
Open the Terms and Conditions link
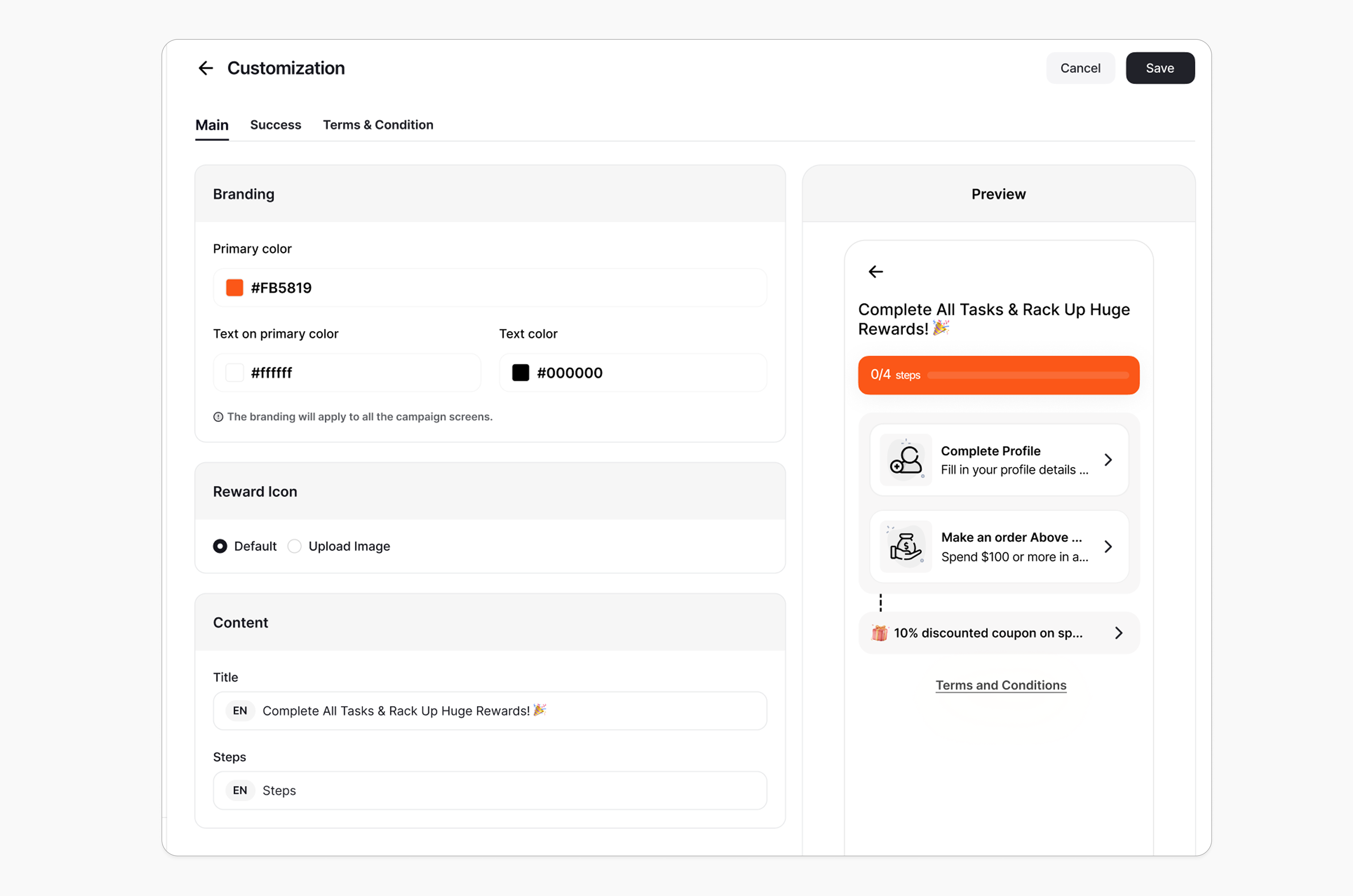[x=1000, y=685]
